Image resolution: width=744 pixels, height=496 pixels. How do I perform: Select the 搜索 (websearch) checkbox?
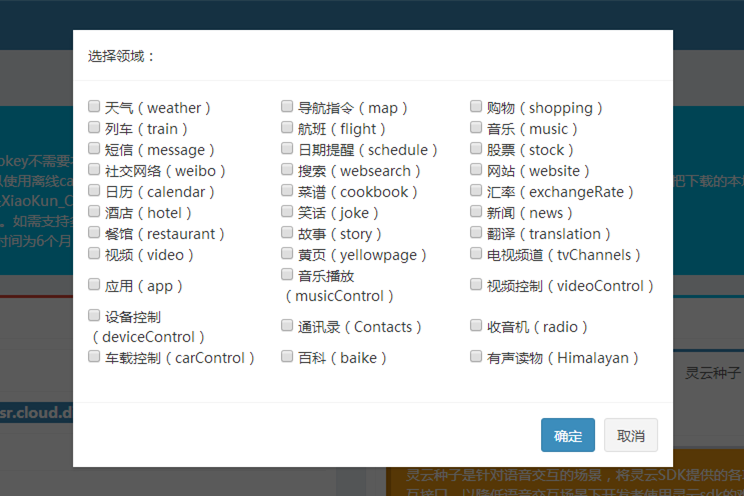coord(288,169)
